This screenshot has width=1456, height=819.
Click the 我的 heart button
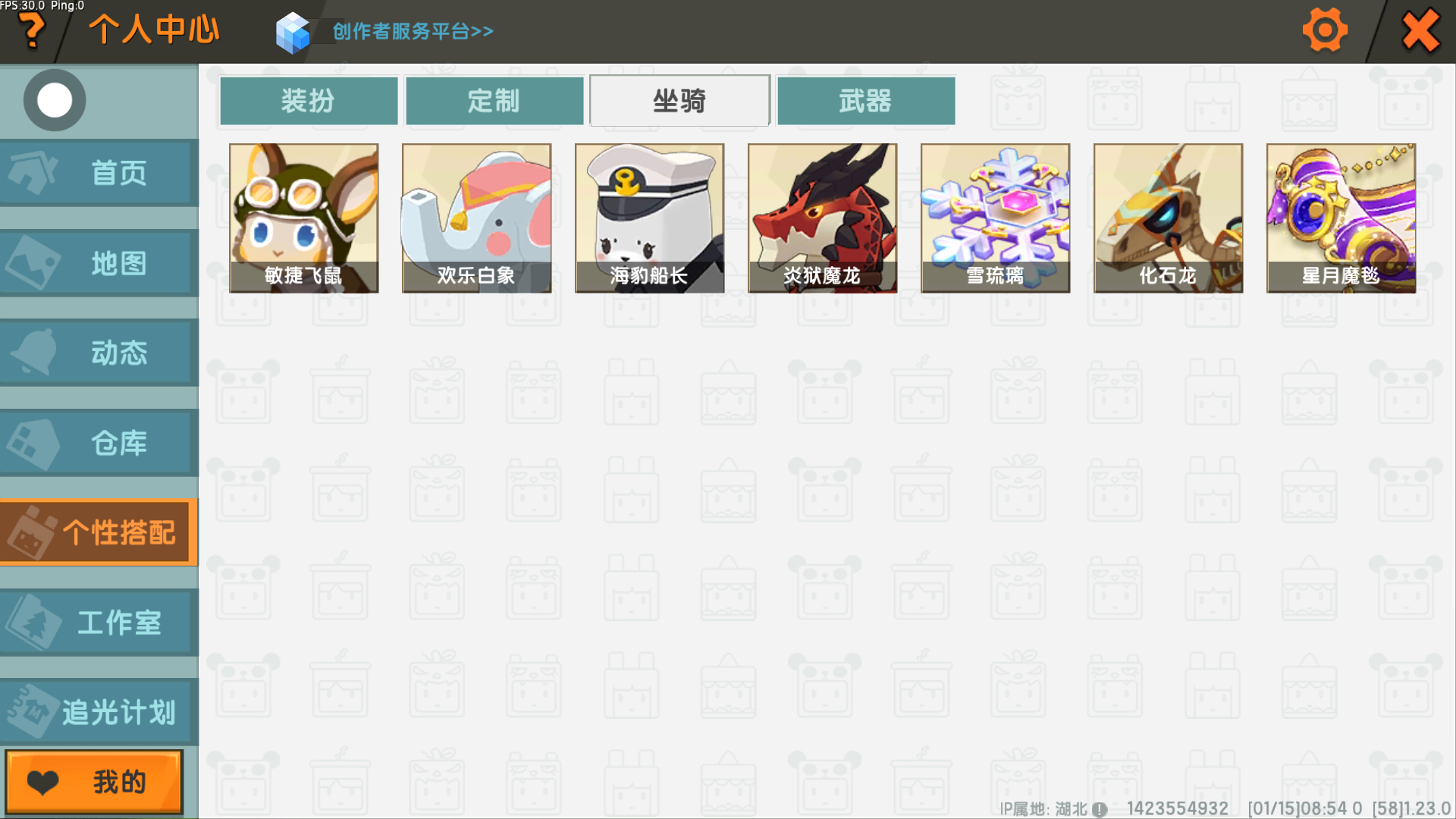[94, 782]
